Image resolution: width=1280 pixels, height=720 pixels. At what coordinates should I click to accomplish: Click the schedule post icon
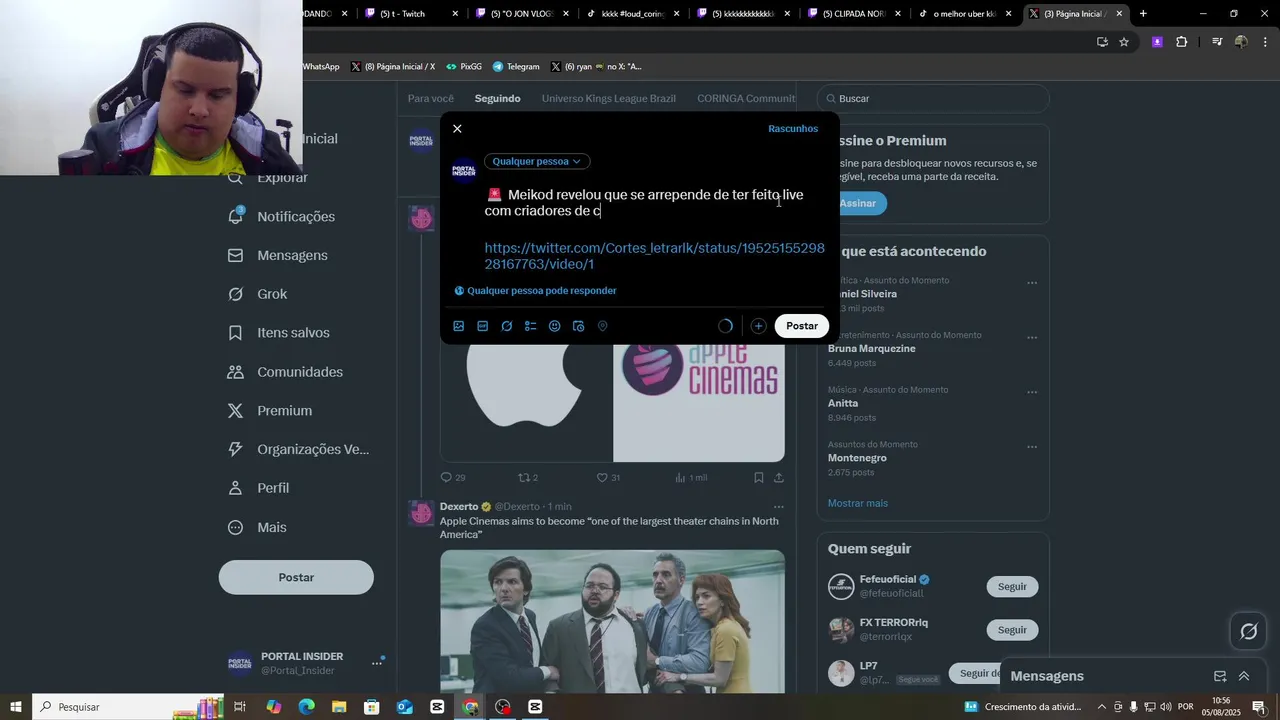click(579, 326)
